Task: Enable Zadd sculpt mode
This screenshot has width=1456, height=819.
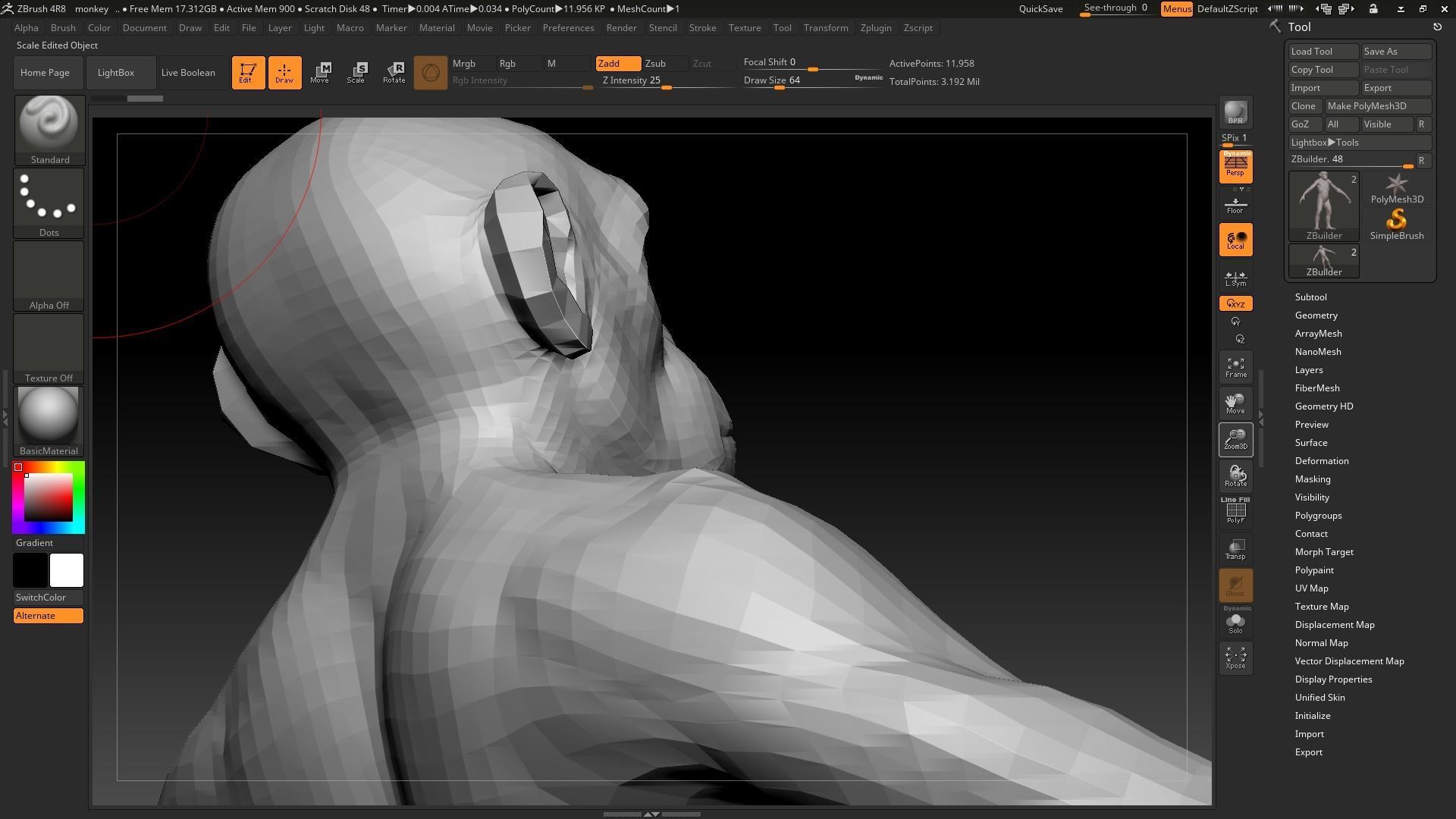Action: click(618, 64)
